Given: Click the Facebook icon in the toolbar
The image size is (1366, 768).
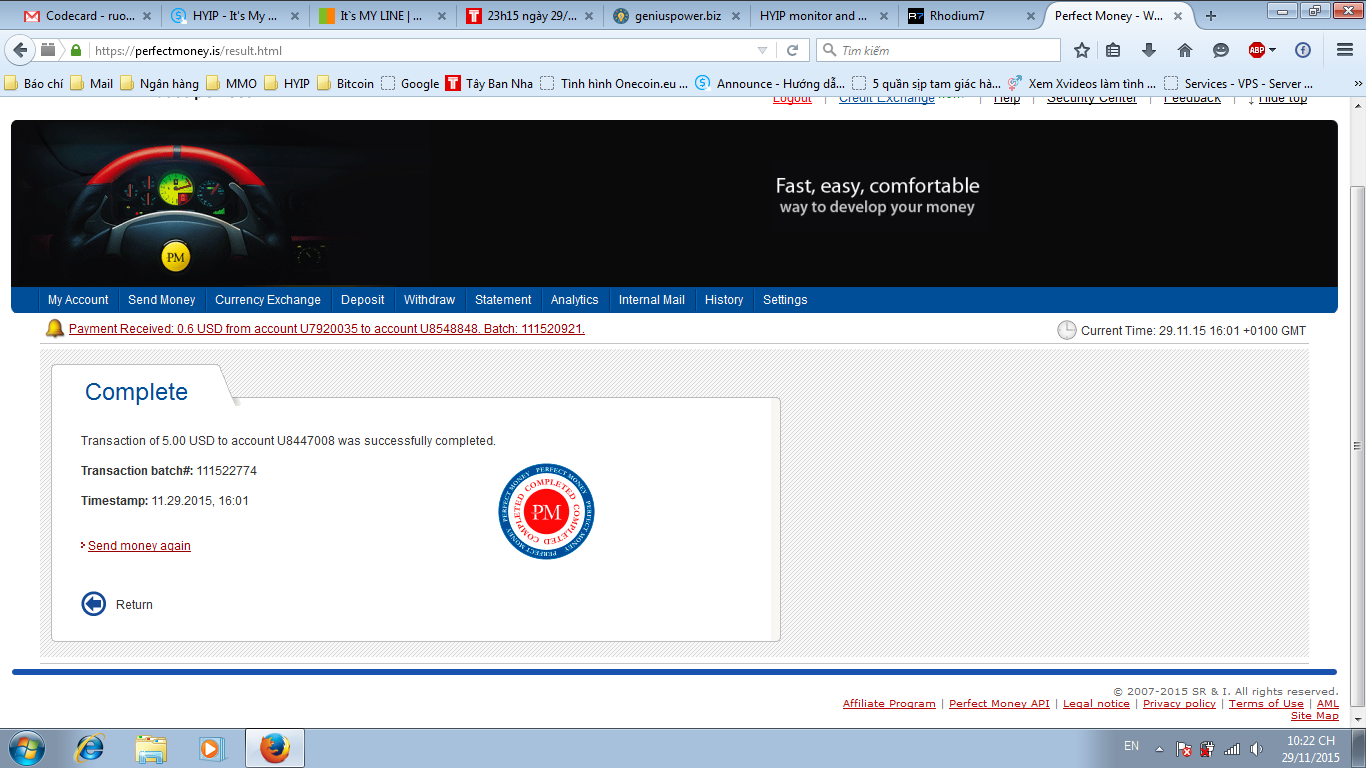Looking at the screenshot, I should (1303, 50).
